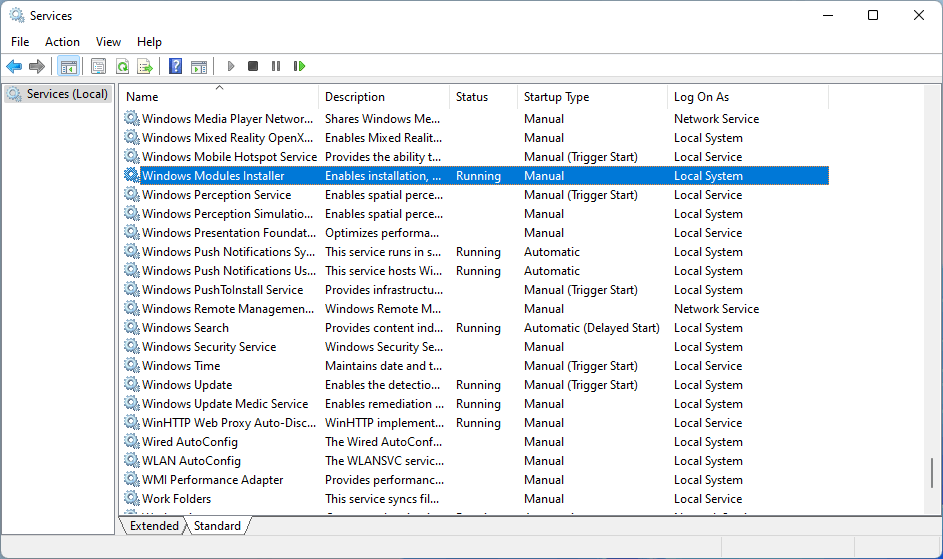
Task: Sort by the Description column header
Action: [x=384, y=97]
